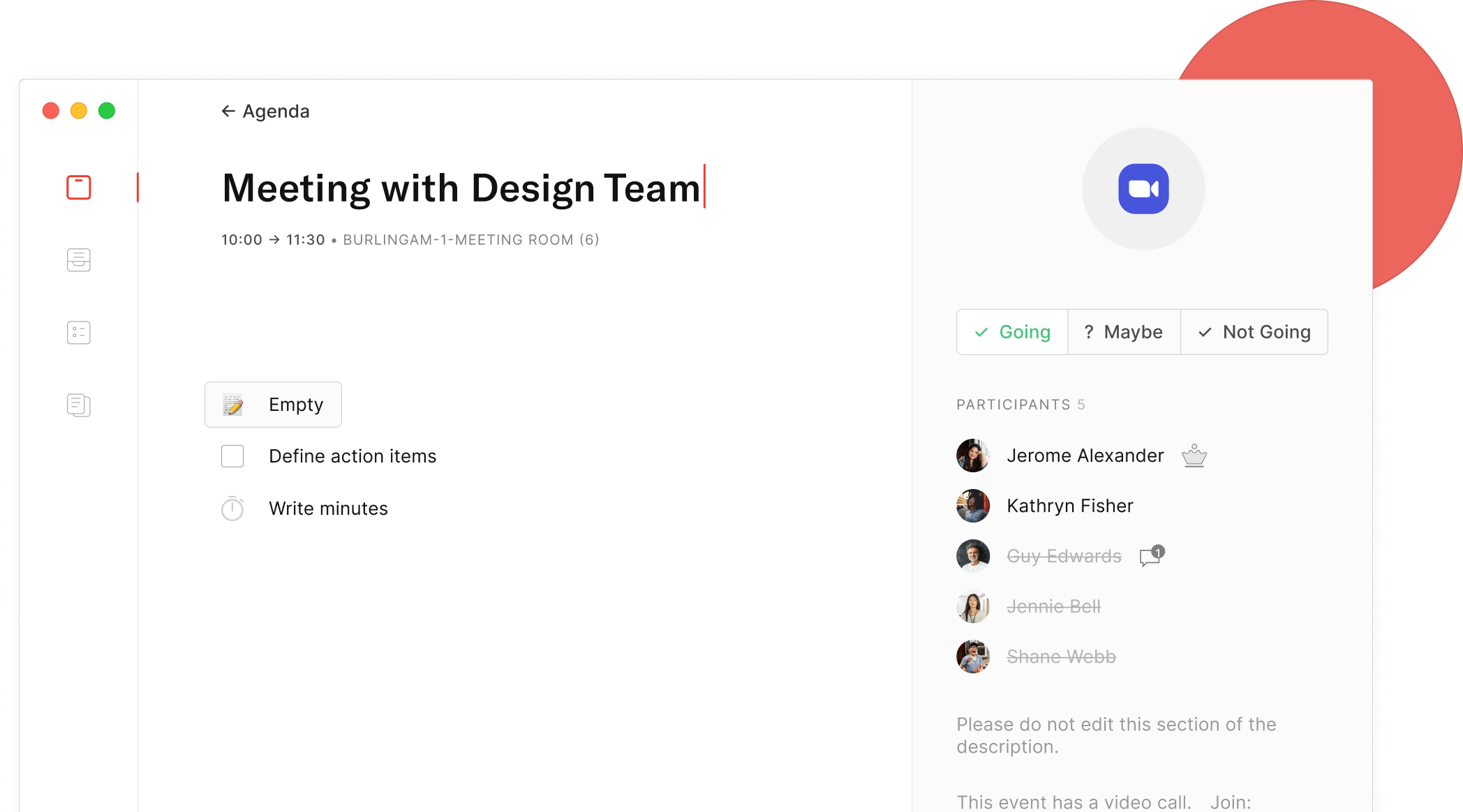Click the struck-through name Guy Edwards

[1064, 556]
